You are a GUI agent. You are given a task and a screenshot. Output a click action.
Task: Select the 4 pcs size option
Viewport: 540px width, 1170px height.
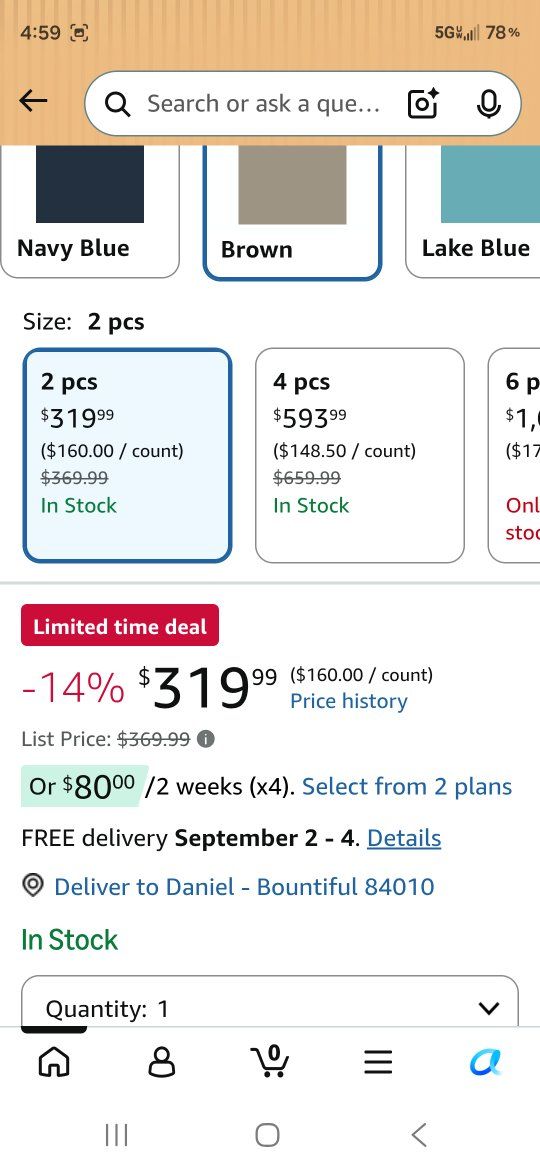pos(360,455)
